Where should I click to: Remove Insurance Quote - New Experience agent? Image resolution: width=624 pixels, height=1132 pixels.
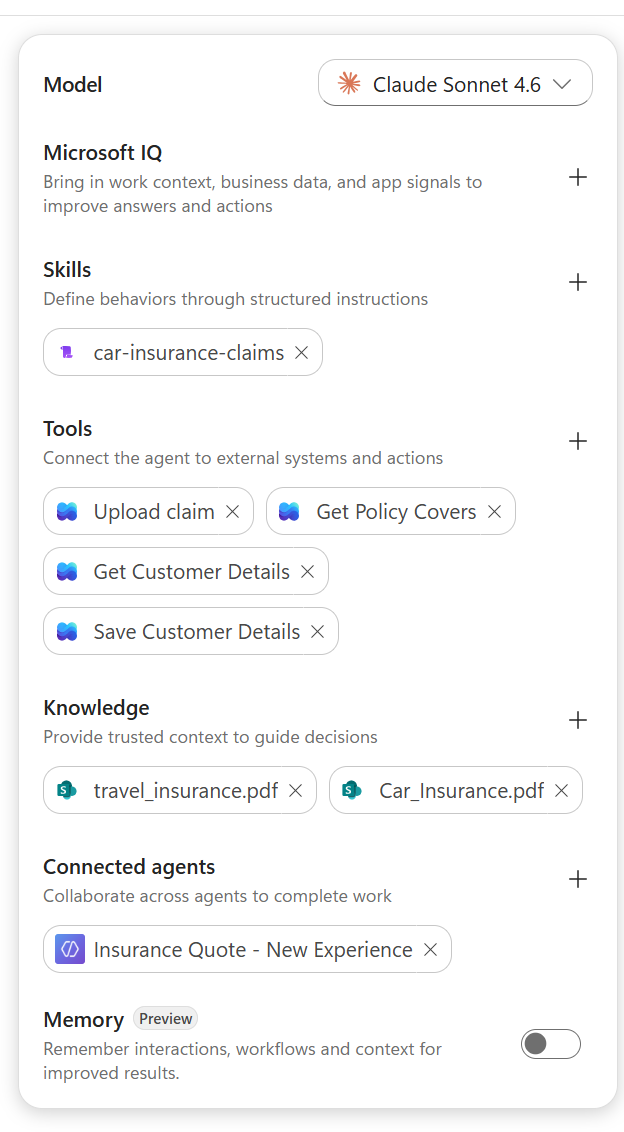[430, 949]
